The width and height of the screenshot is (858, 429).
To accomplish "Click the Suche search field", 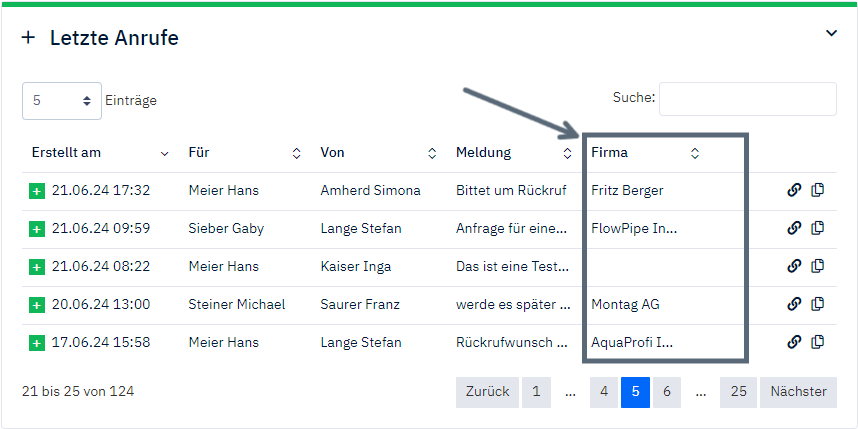I will pyautogui.click(x=747, y=98).
